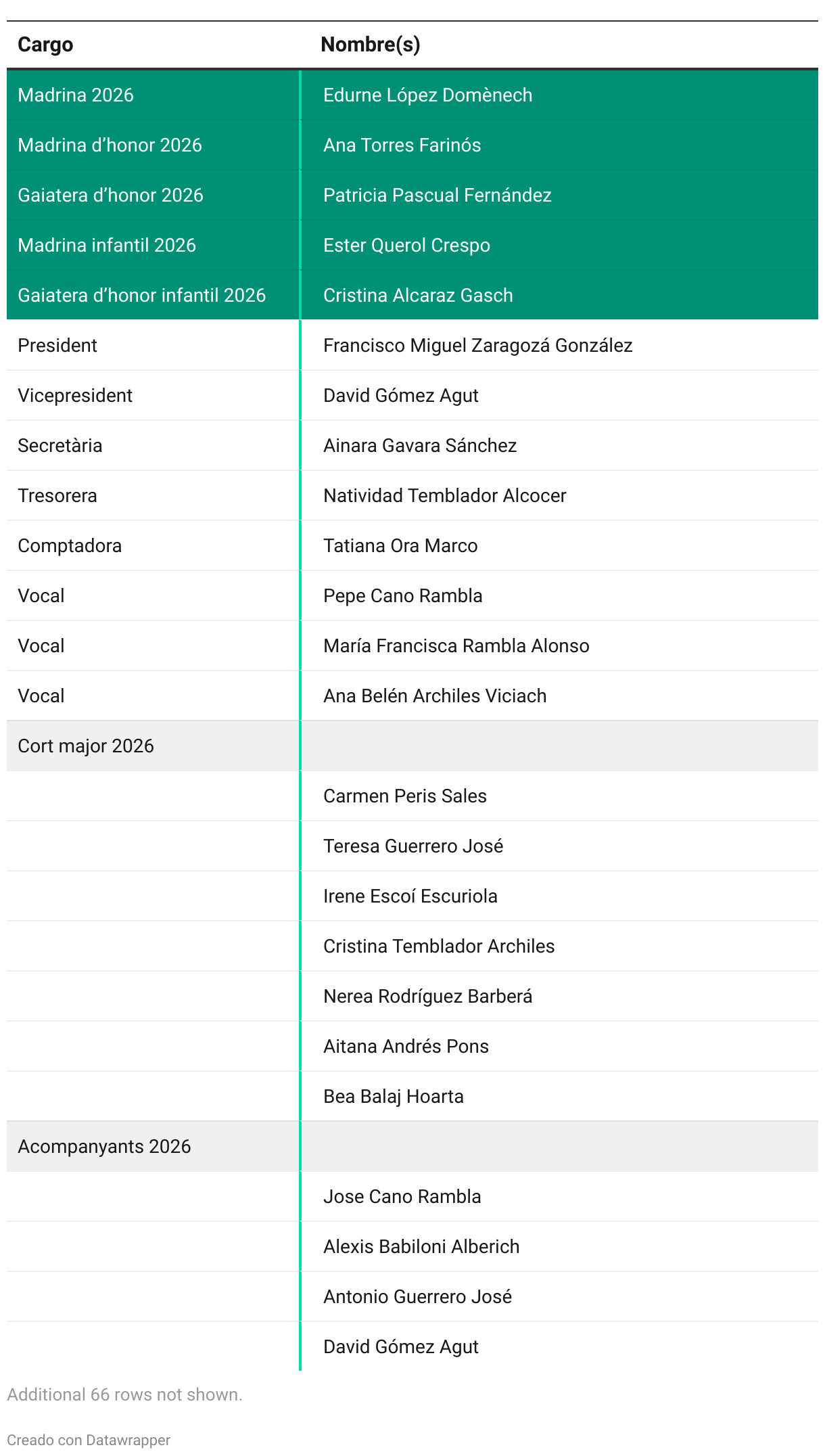The image size is (825, 1456).
Task: Select the Acompanyants 2026 section row
Action: click(412, 1146)
